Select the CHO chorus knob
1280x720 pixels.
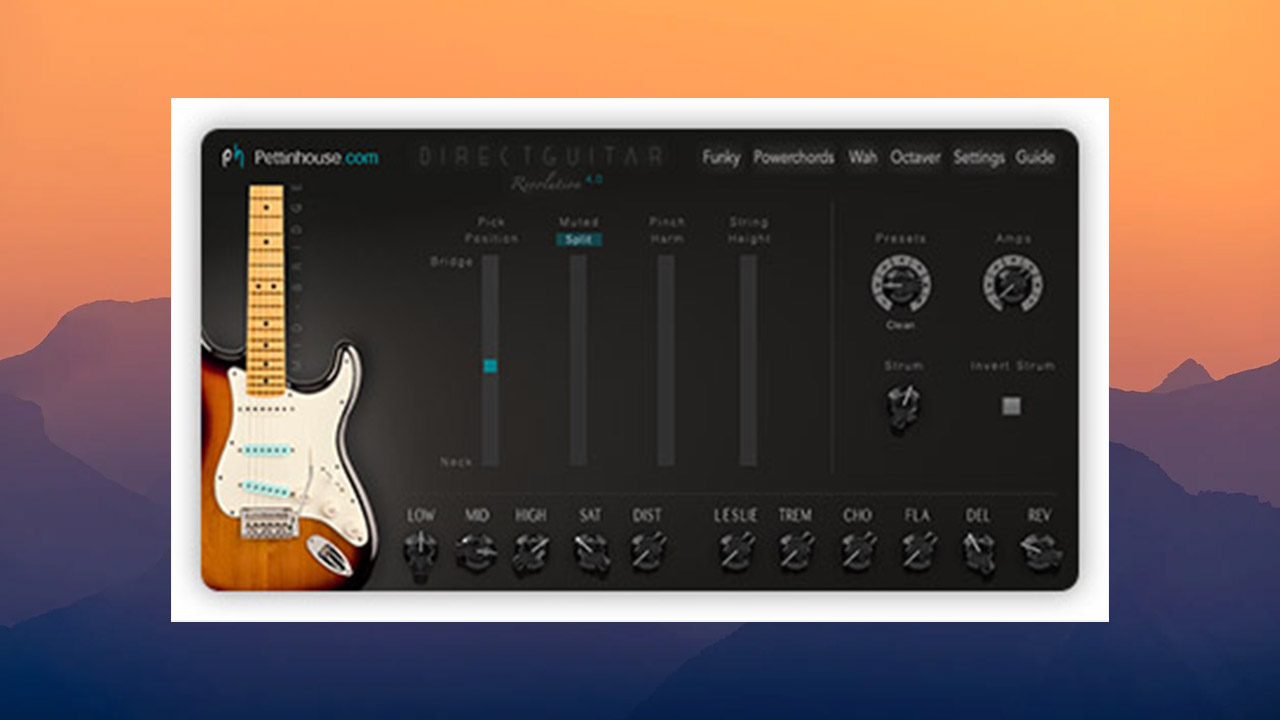[858, 548]
